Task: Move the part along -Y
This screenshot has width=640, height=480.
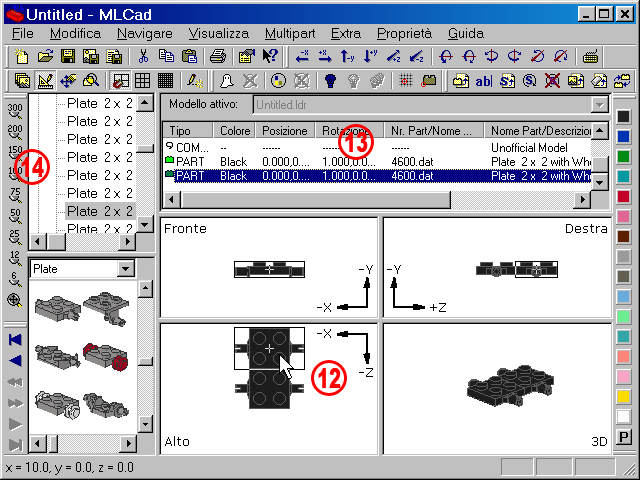Action: coord(347,56)
